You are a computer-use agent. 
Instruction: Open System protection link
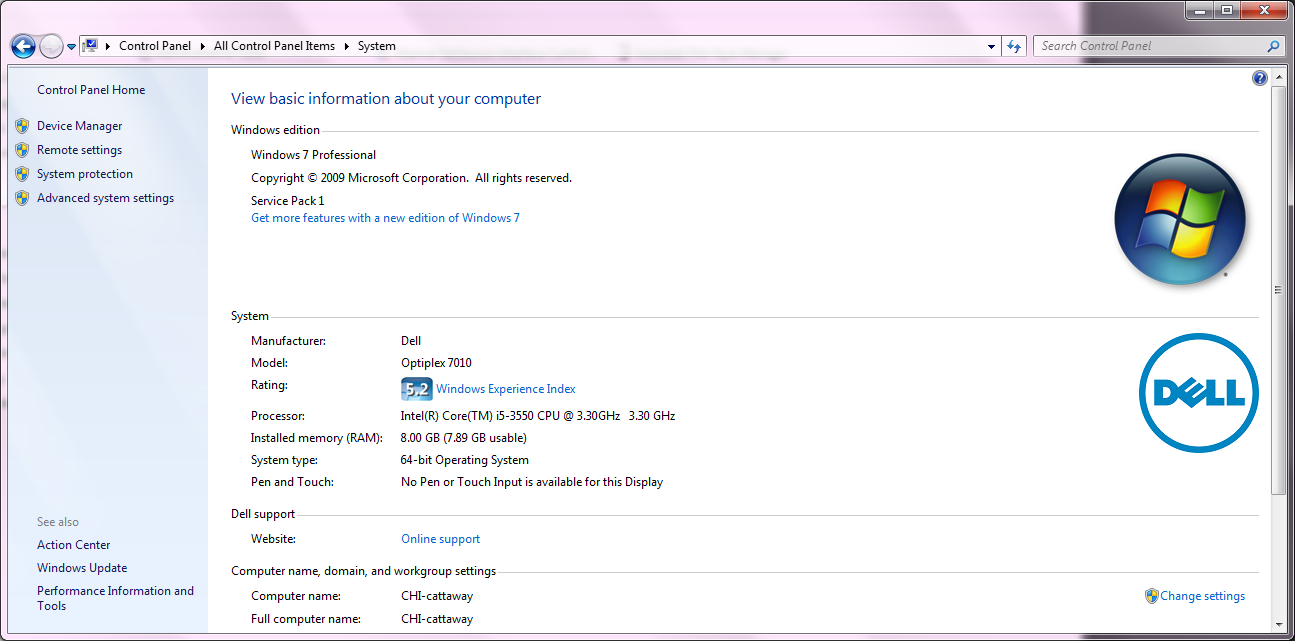coord(85,174)
